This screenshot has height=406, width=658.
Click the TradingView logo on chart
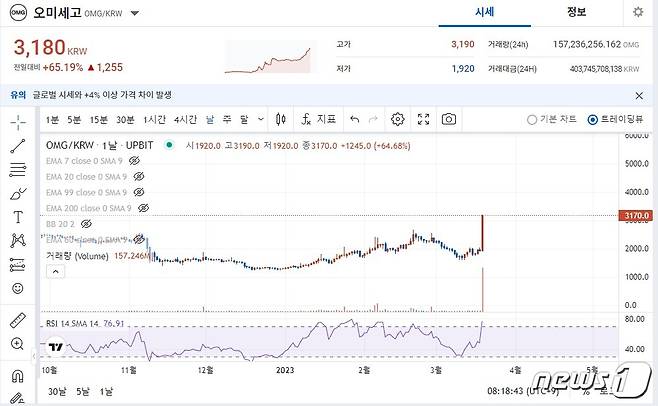click(x=55, y=347)
